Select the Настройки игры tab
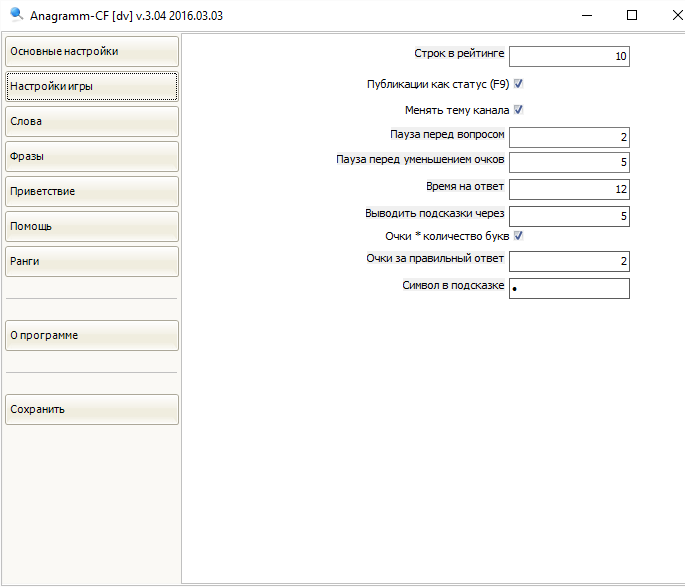Screen dimensions: 685x587 (92, 87)
